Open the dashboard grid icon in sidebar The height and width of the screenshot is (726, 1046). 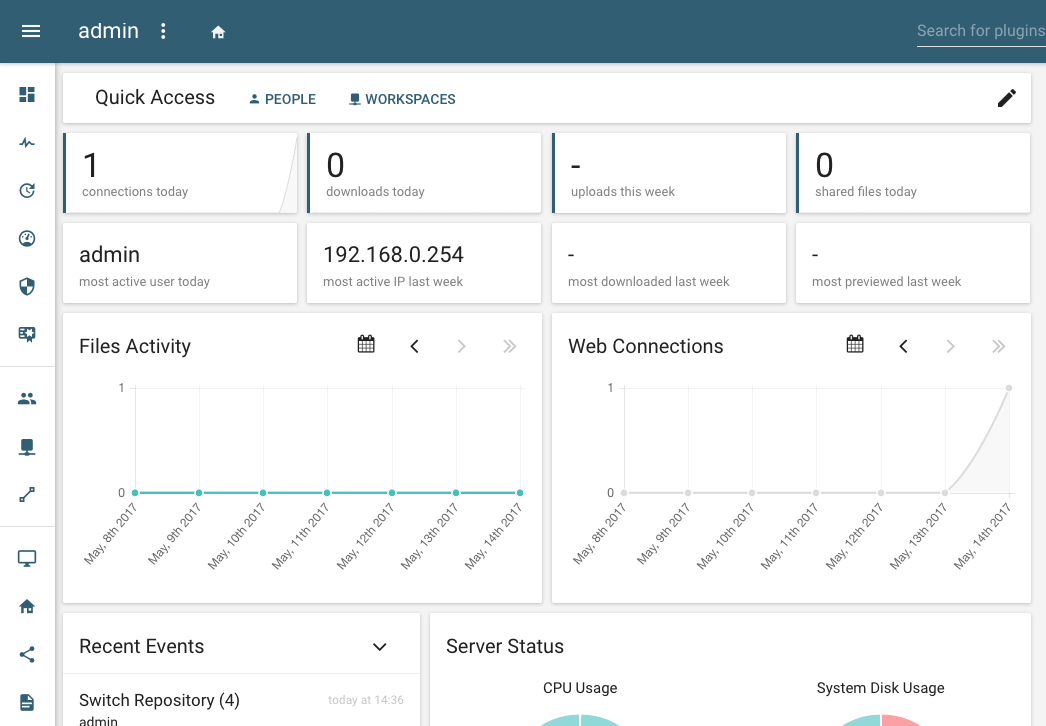tap(27, 95)
